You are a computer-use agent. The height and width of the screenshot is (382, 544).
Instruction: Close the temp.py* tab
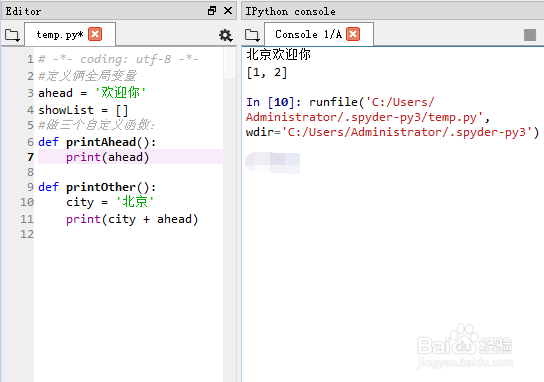point(95,34)
